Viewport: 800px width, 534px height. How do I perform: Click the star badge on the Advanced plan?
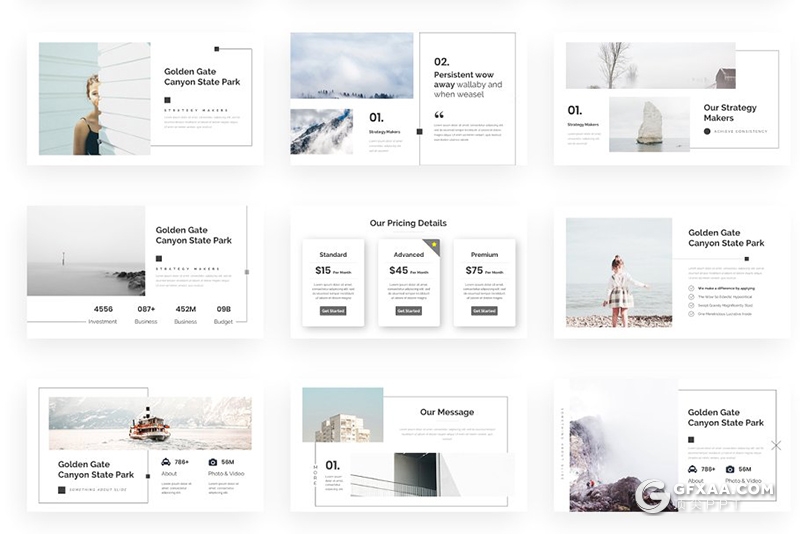pyautogui.click(x=434, y=245)
